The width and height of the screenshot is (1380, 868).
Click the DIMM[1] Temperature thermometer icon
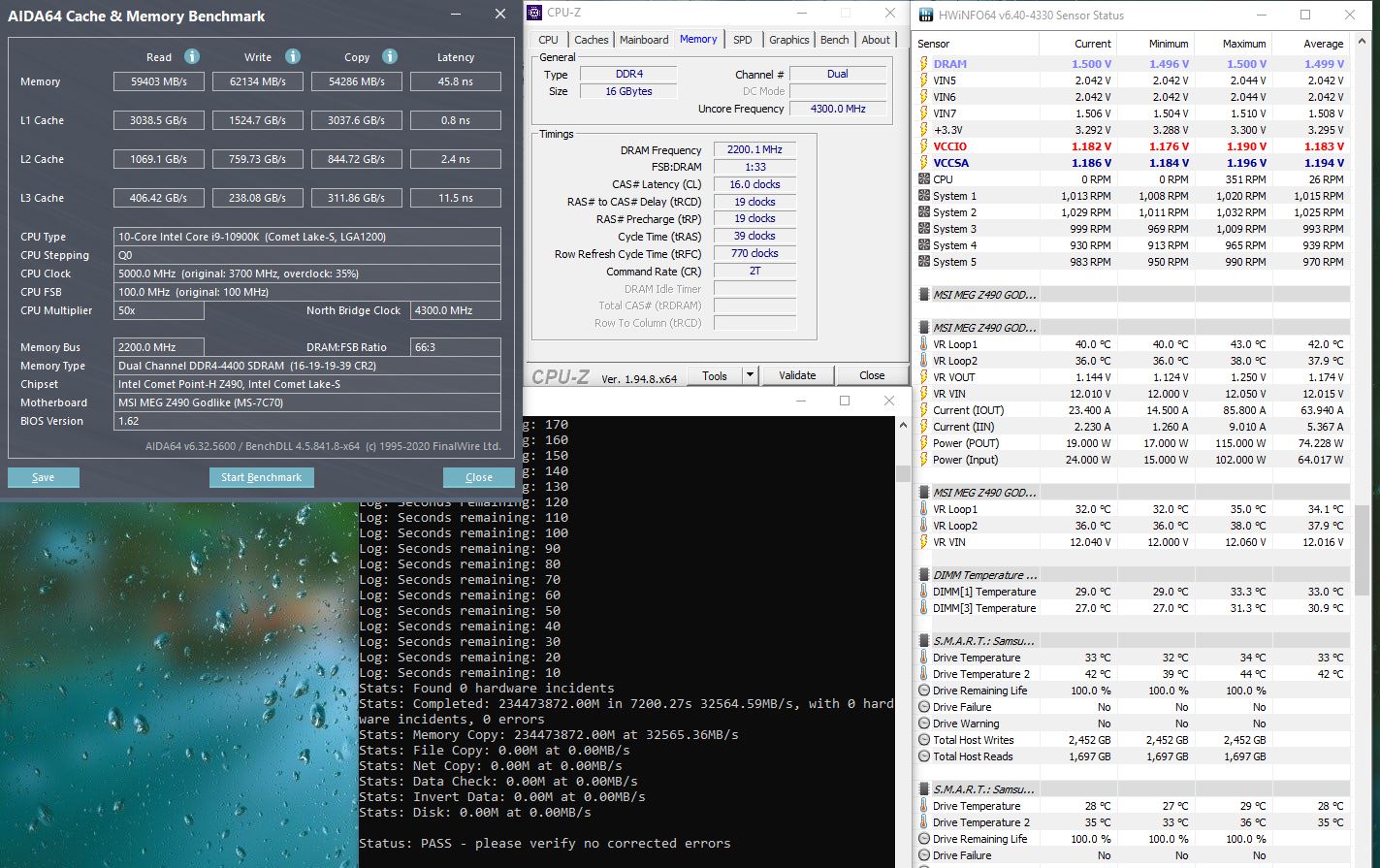click(924, 592)
